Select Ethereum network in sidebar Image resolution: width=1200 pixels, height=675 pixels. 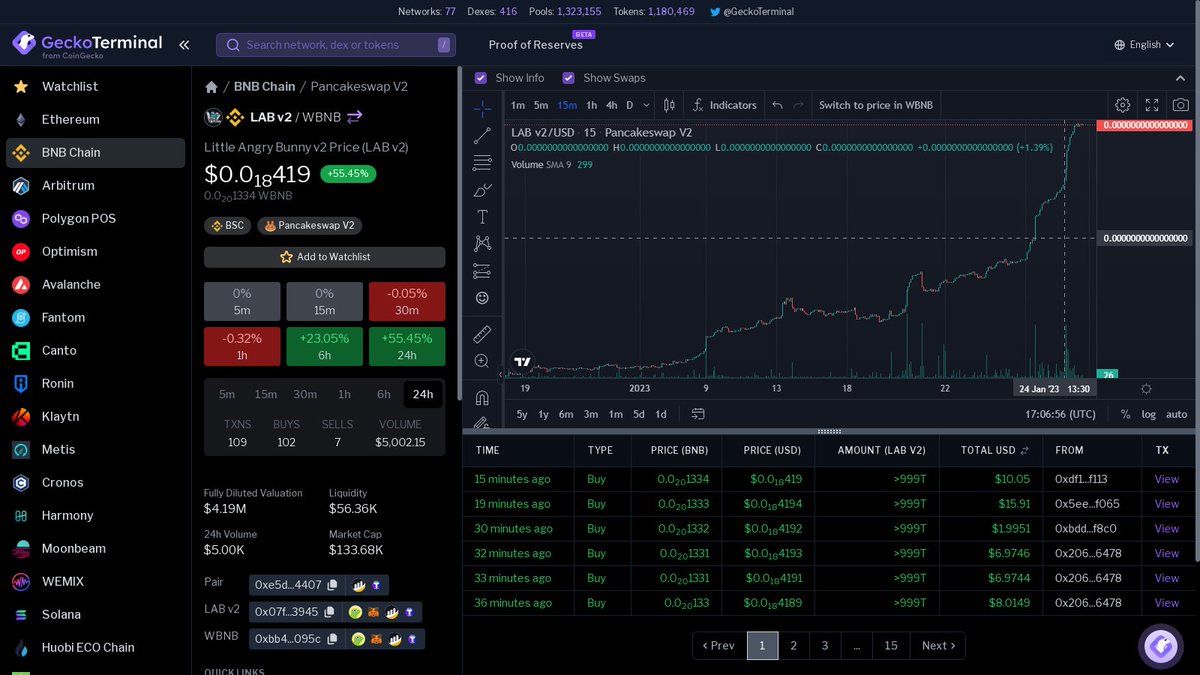(95, 120)
